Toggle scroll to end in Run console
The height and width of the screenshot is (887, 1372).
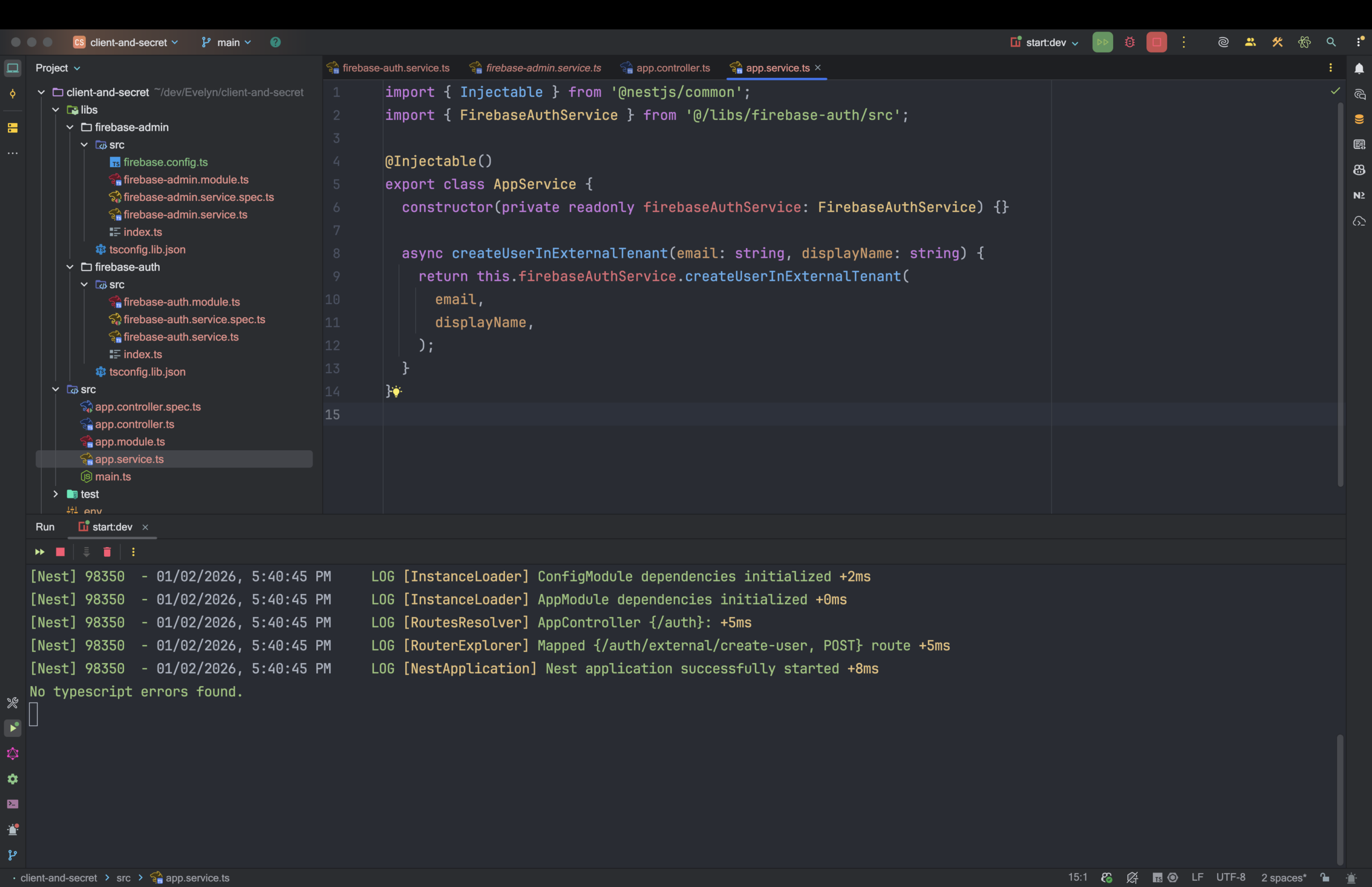coord(86,552)
